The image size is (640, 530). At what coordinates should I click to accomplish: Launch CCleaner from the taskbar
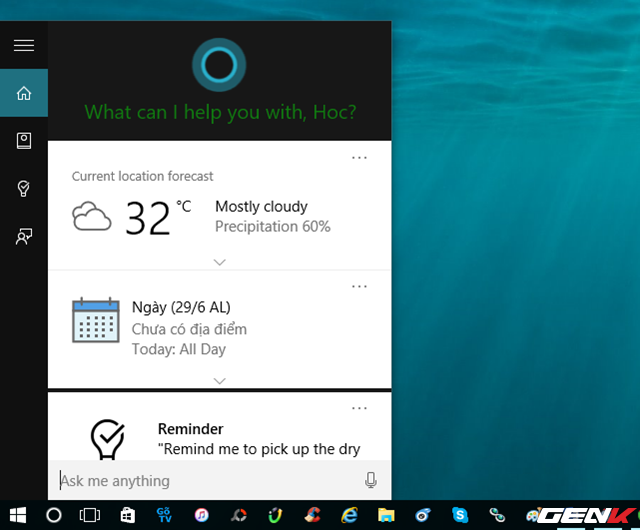pos(312,515)
